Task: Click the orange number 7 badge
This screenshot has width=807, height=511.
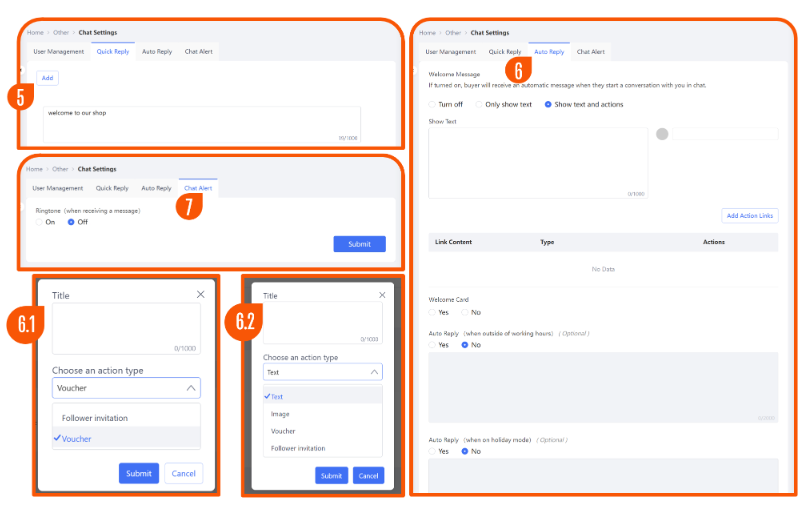Action: [x=189, y=205]
